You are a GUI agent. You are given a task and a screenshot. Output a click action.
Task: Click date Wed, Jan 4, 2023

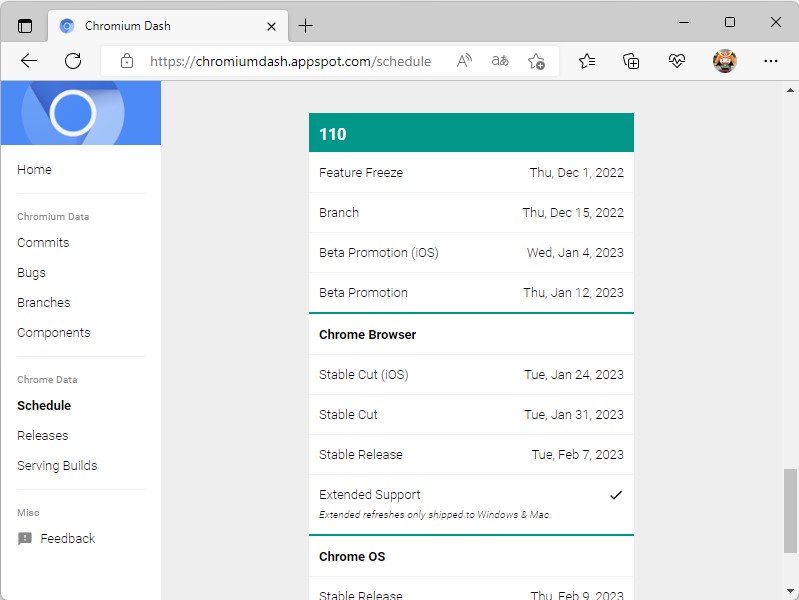coord(575,252)
